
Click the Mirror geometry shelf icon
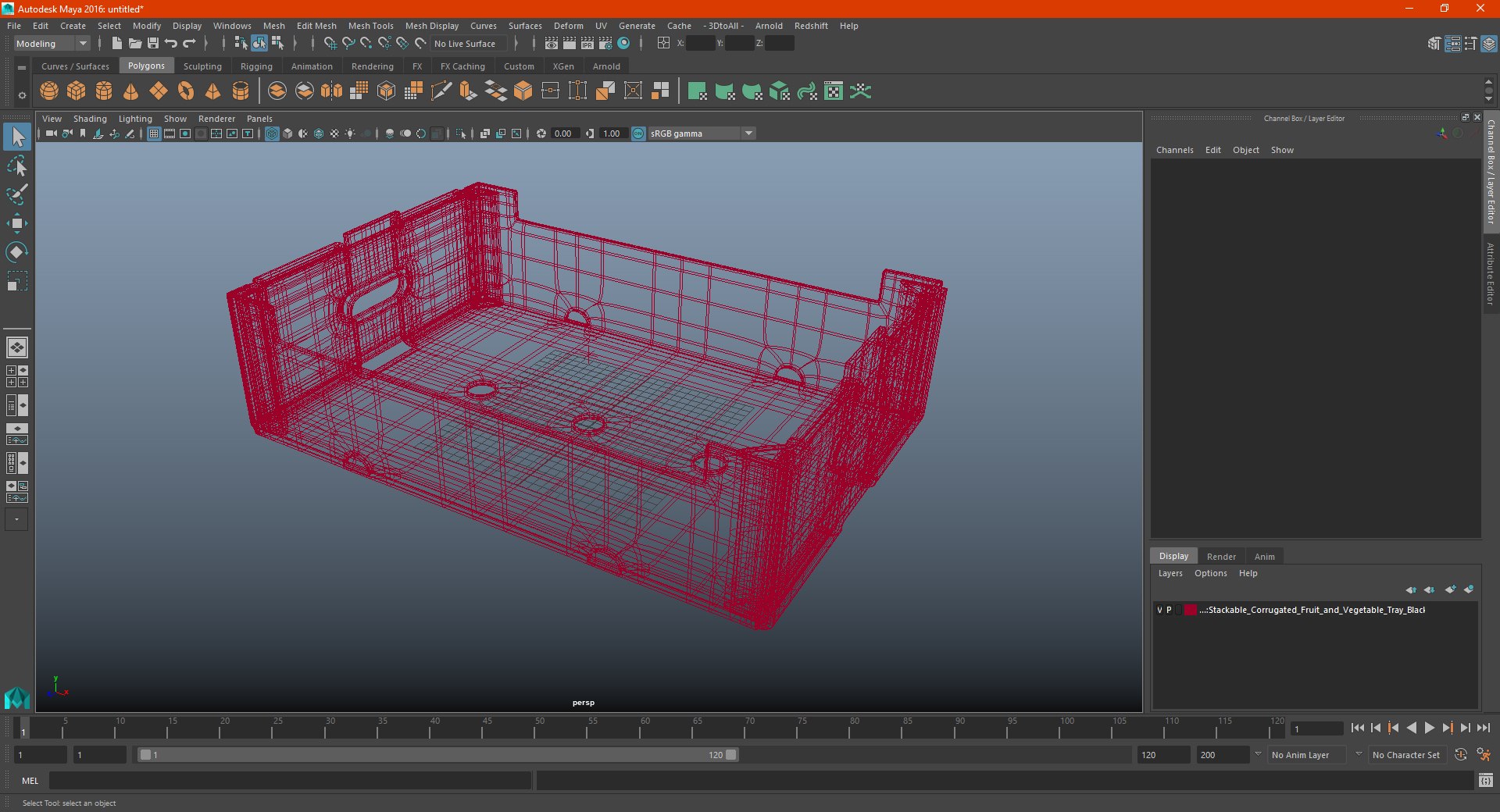[332, 91]
